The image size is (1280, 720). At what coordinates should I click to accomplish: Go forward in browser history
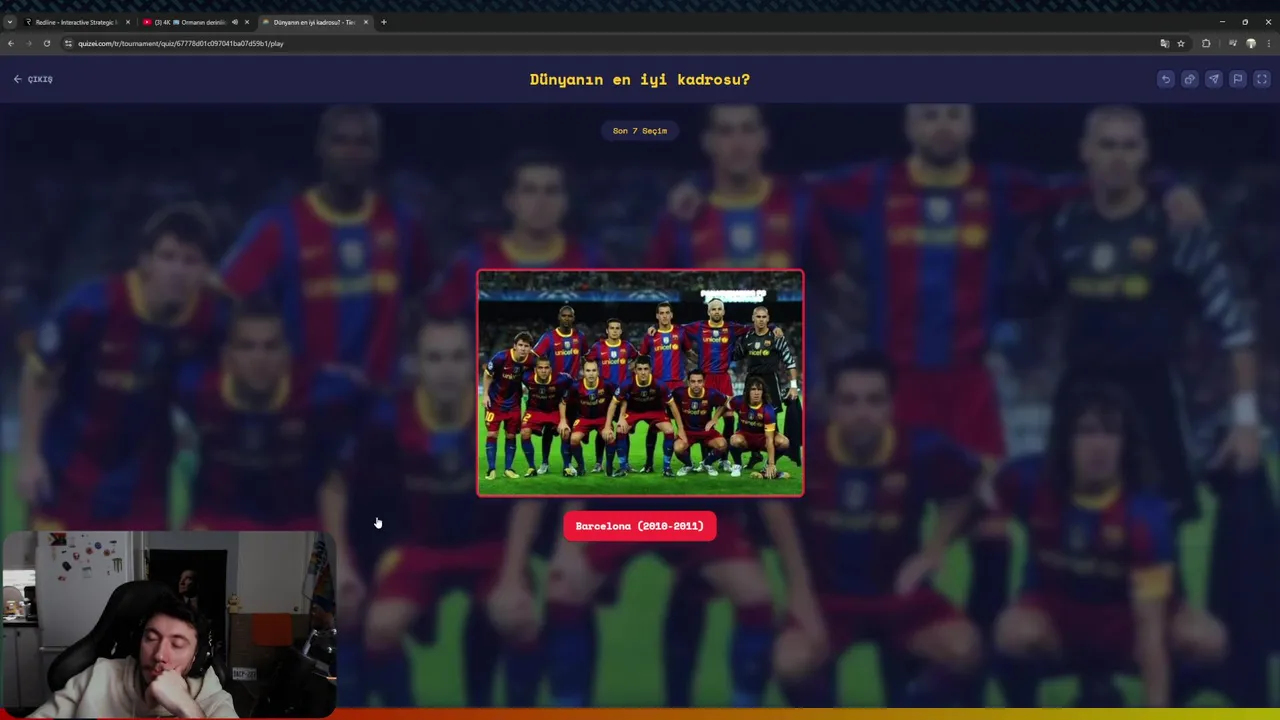click(29, 43)
